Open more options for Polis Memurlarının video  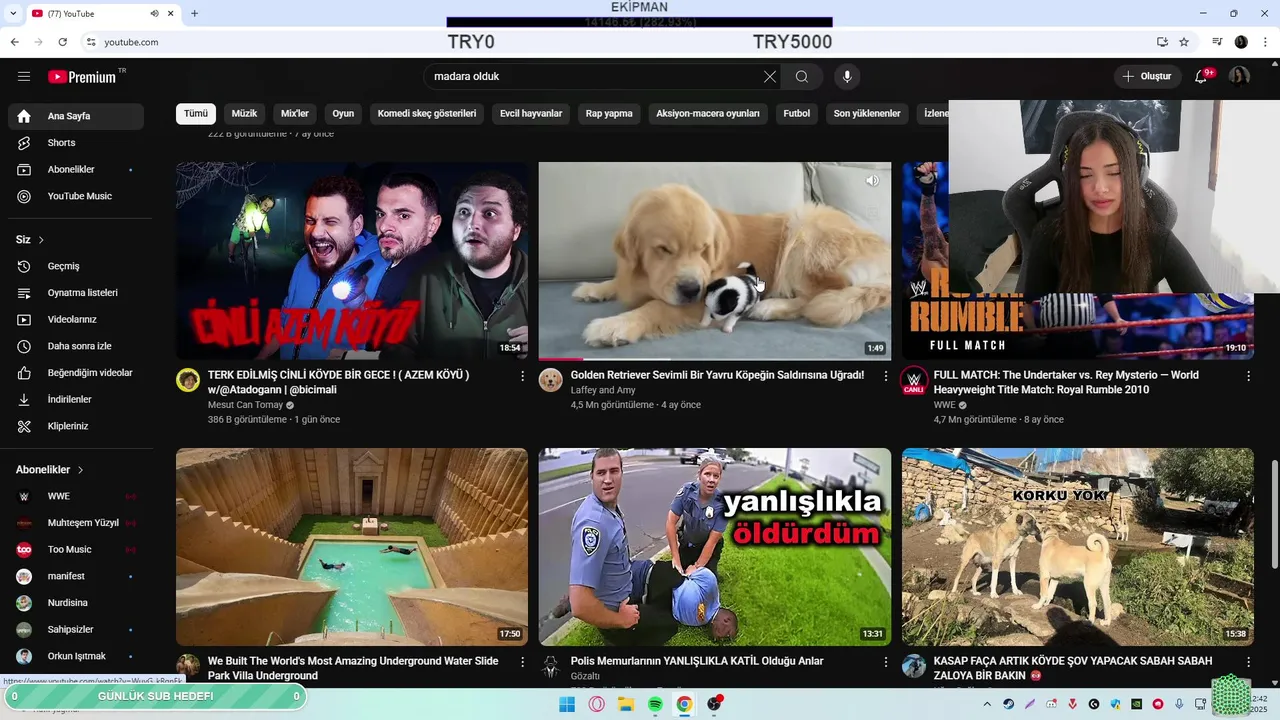[x=885, y=662]
